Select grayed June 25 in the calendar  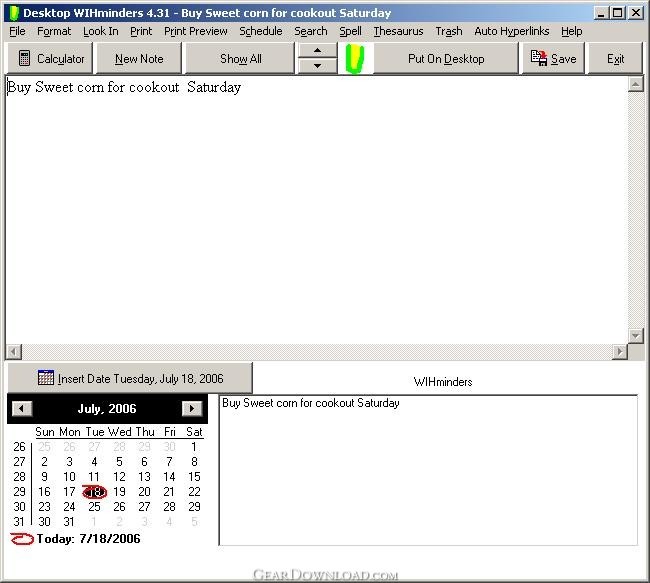click(44, 447)
